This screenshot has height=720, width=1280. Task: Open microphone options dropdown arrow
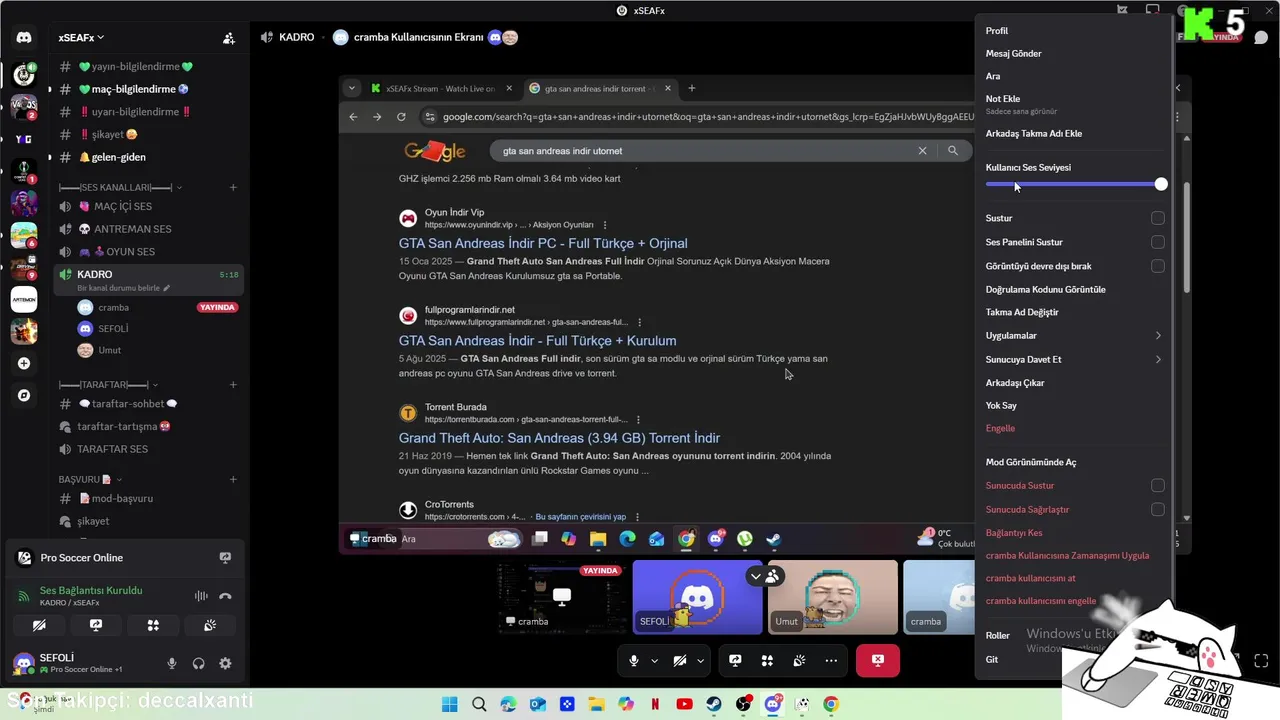[x=655, y=661]
